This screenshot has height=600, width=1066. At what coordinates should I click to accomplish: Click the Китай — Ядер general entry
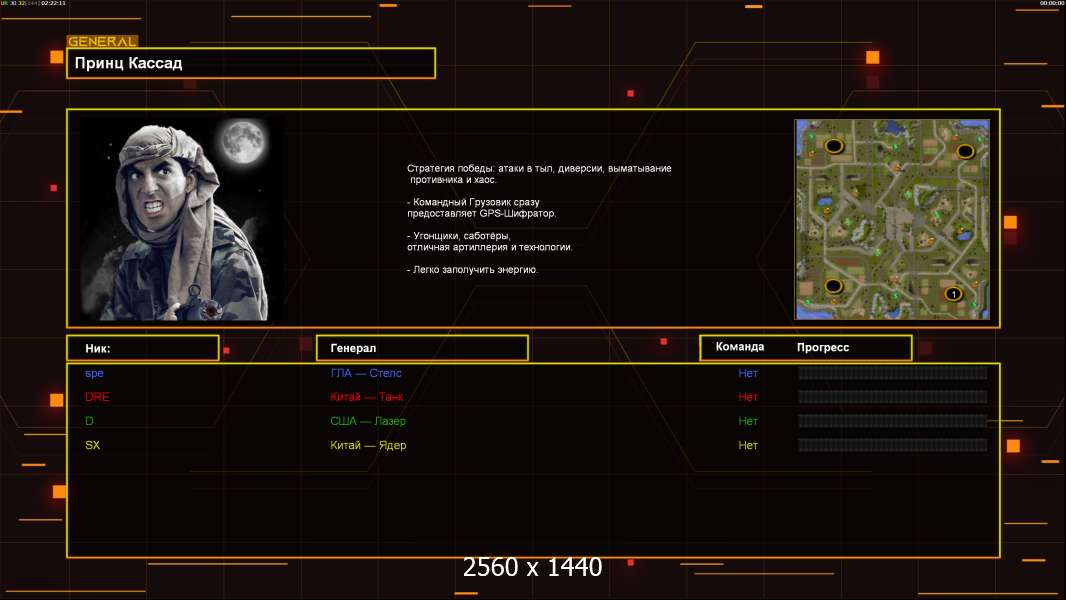(368, 445)
